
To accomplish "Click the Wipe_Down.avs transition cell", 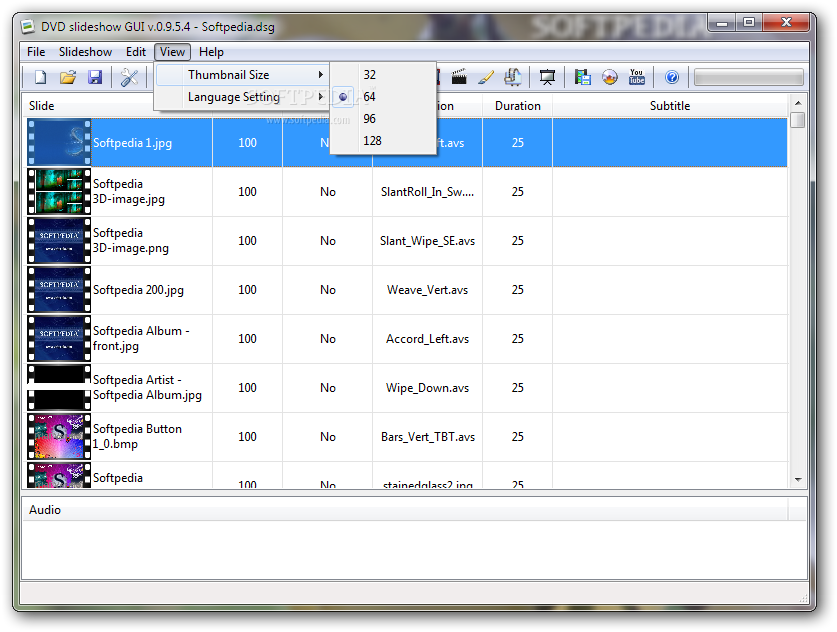I will point(427,388).
